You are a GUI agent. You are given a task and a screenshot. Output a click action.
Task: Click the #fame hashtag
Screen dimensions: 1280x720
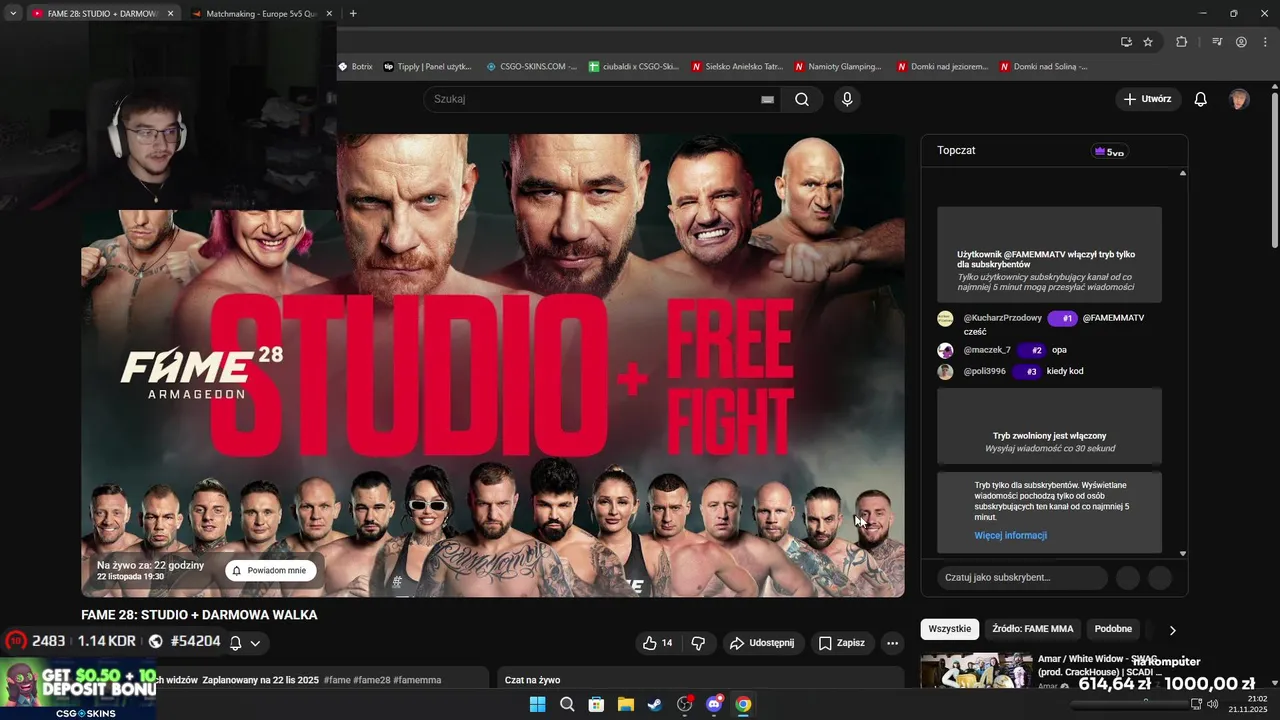pyautogui.click(x=337, y=680)
